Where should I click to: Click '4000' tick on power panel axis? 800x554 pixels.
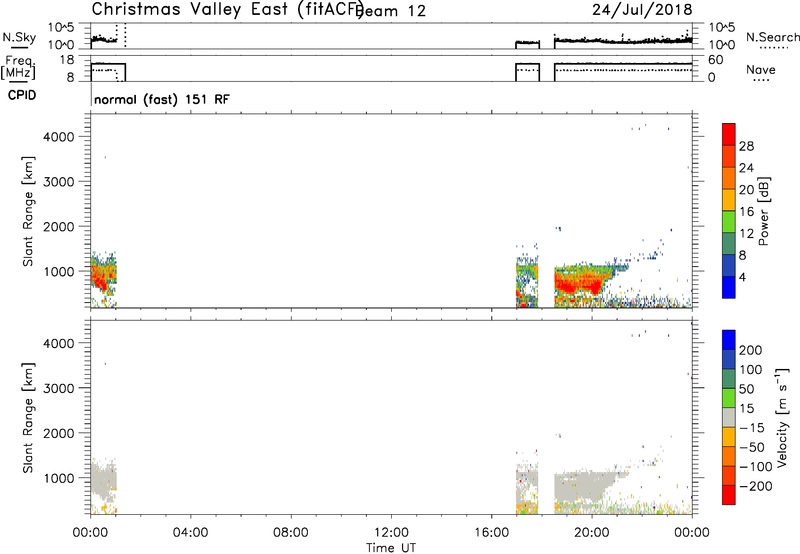[59, 137]
